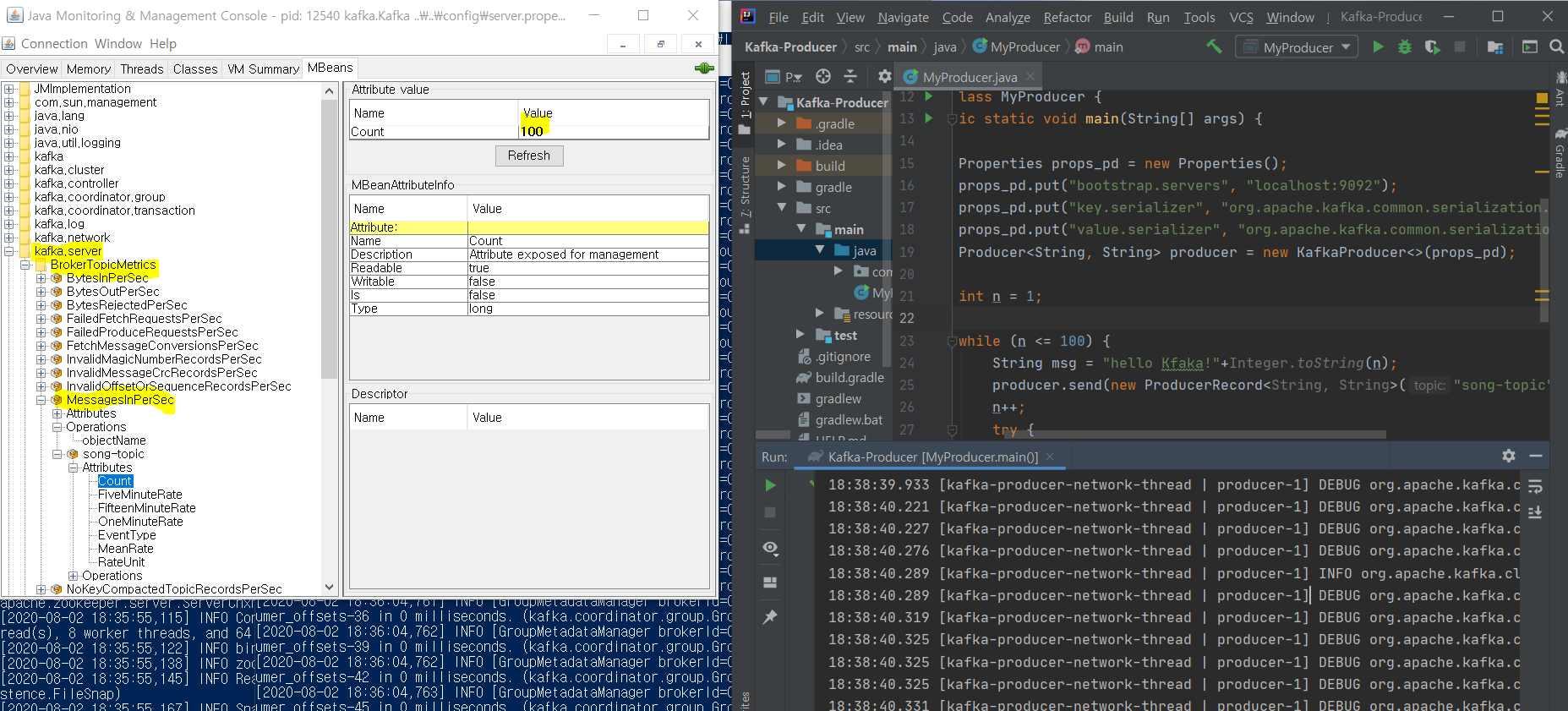Open the Refactor menu in IntelliJ

(1068, 17)
